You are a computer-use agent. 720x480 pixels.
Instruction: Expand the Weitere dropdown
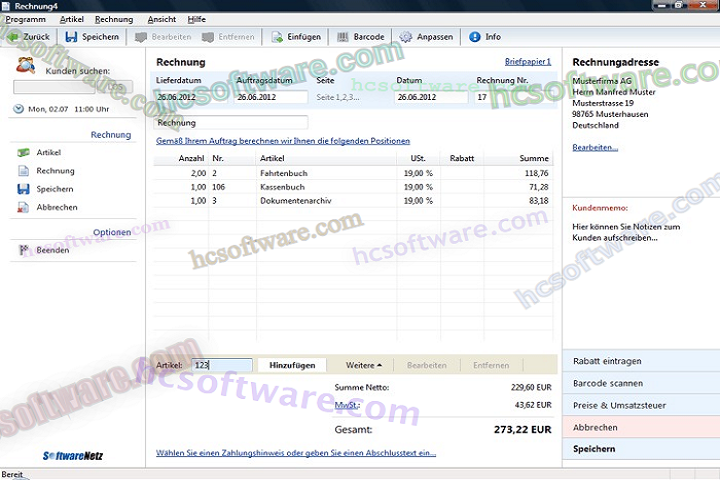coord(363,365)
